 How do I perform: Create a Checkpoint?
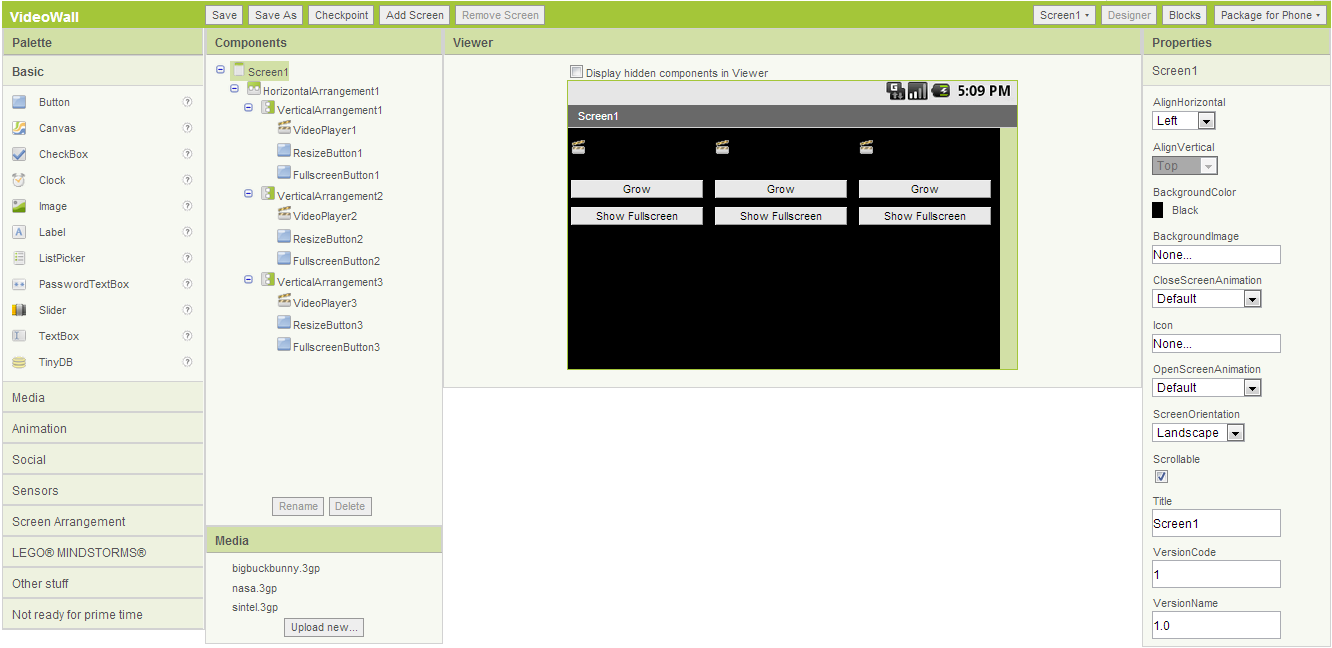[342, 15]
